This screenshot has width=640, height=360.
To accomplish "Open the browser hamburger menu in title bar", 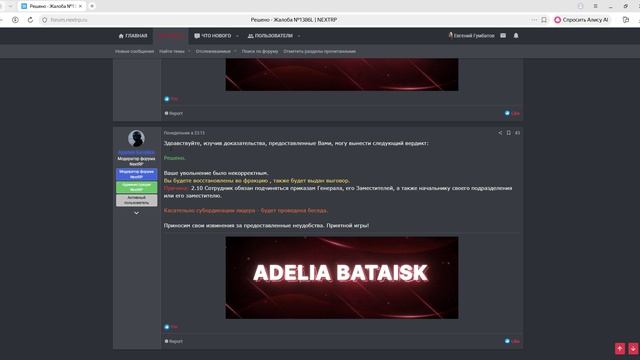I will coord(596,6).
